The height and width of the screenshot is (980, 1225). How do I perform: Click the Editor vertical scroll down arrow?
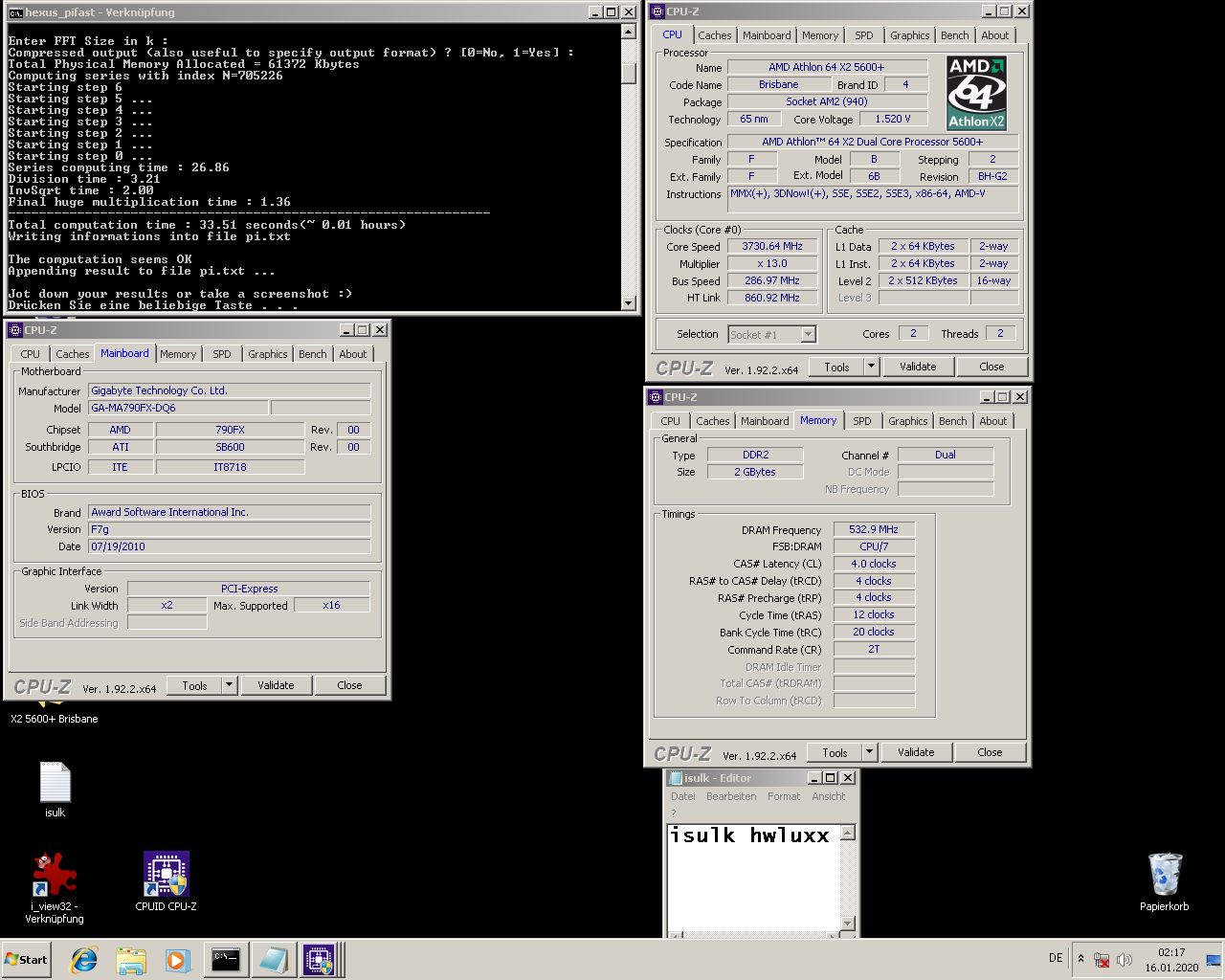pyautogui.click(x=847, y=923)
